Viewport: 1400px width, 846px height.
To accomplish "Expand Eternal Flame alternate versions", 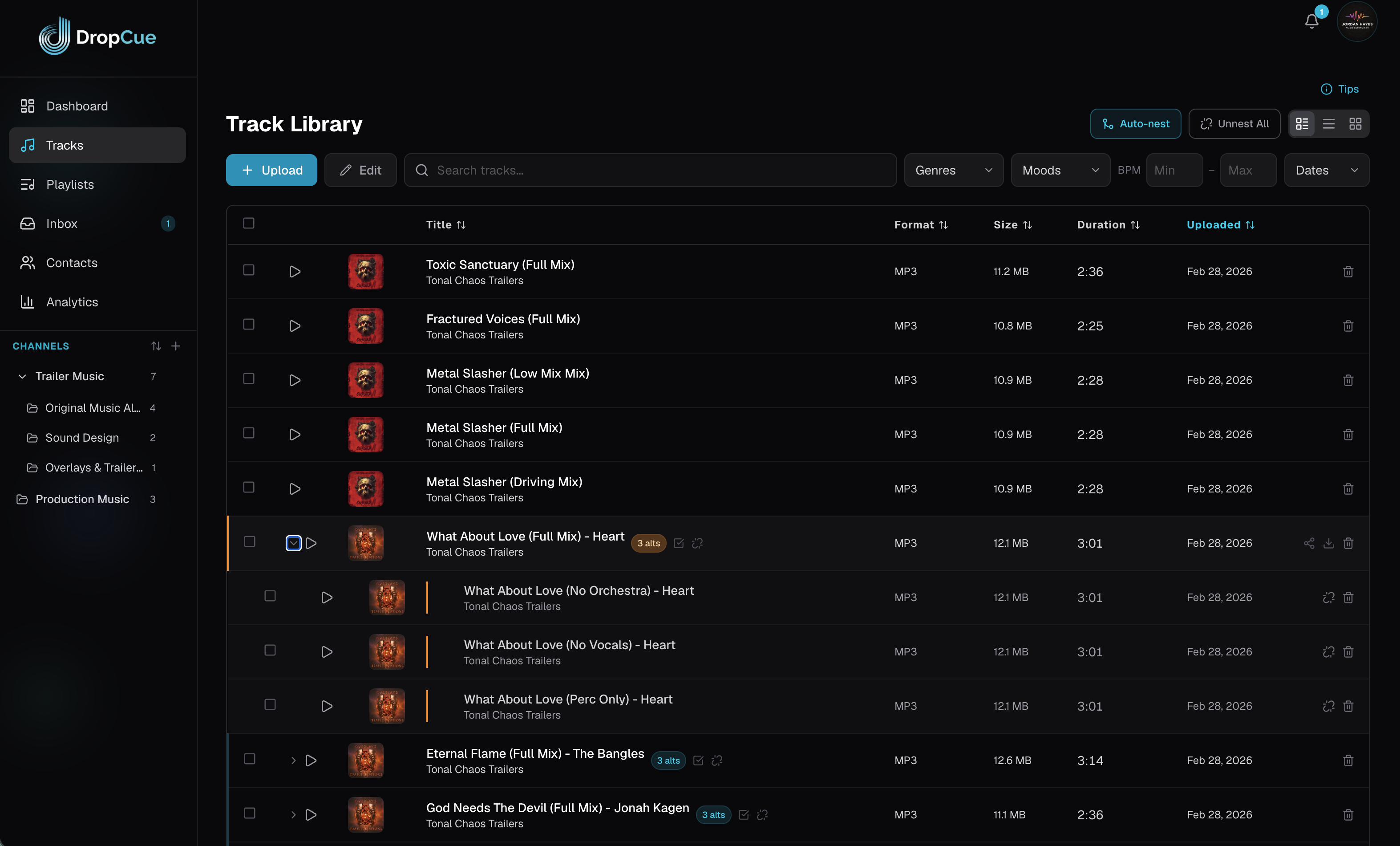I will [293, 760].
